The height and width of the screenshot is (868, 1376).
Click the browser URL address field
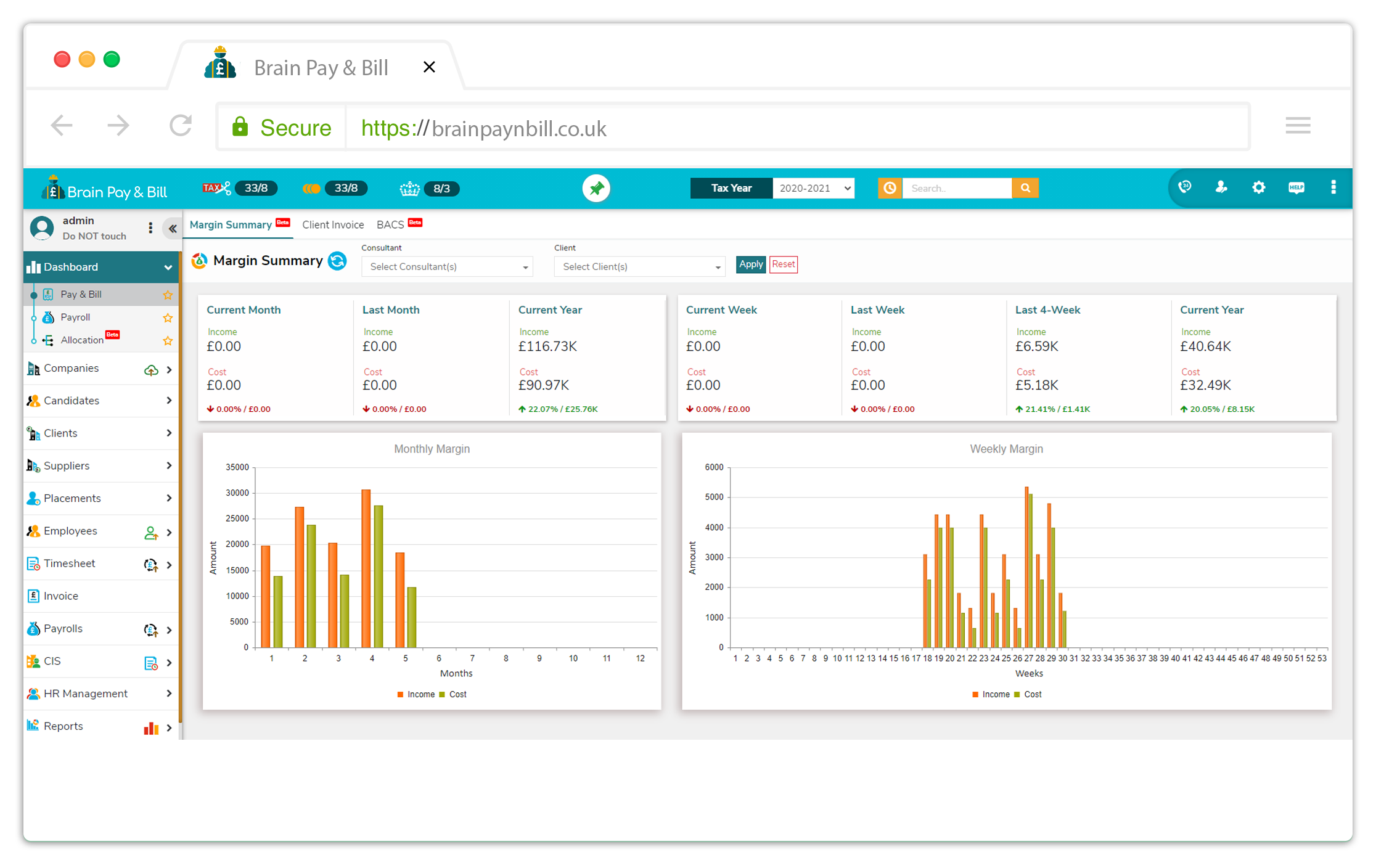(x=798, y=128)
